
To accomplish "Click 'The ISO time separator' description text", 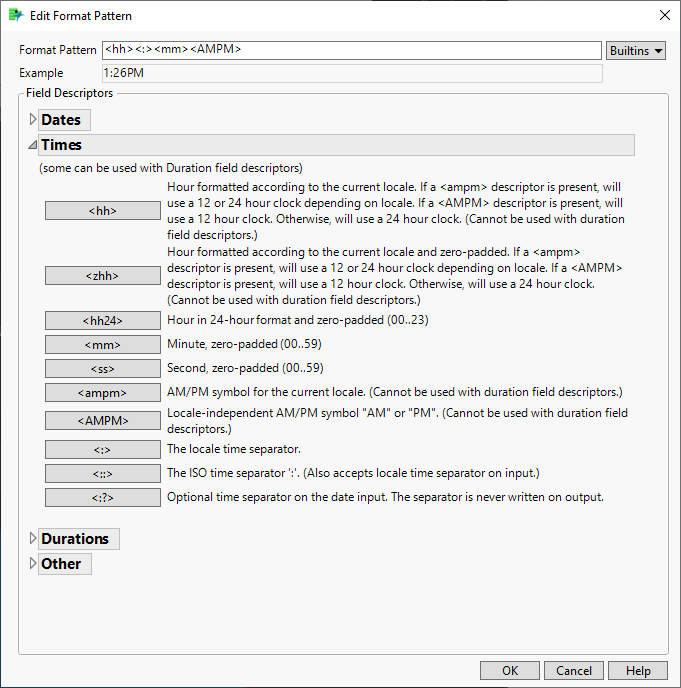I will [x=353, y=473].
